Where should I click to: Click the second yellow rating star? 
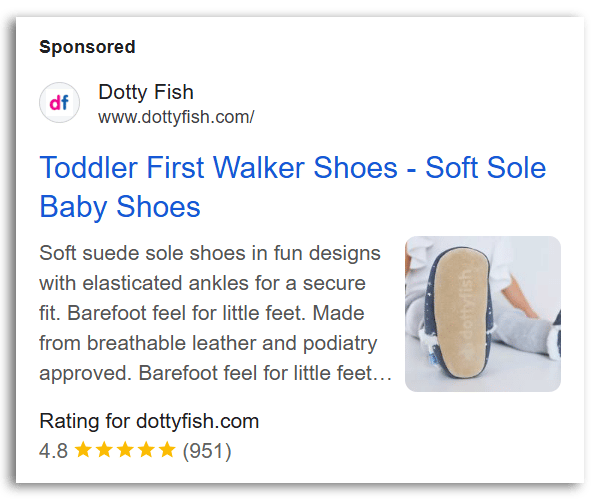104,450
